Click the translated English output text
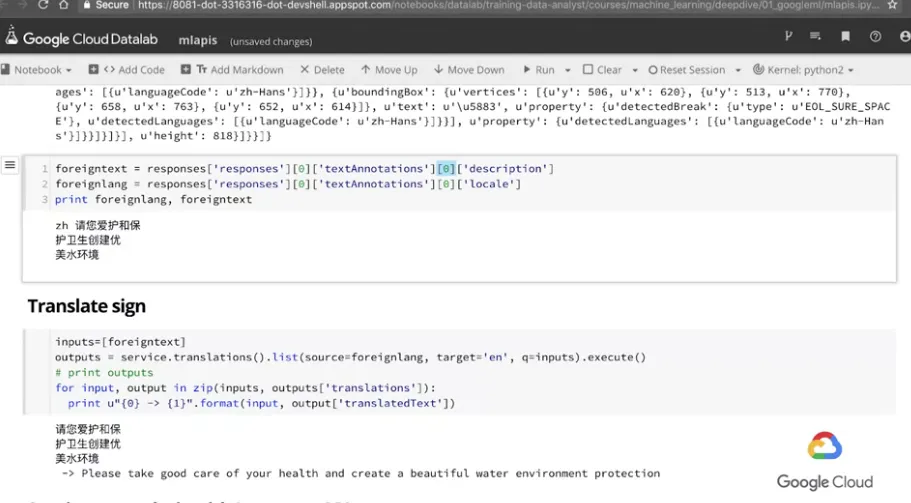This screenshot has height=503, width=911. (361, 473)
